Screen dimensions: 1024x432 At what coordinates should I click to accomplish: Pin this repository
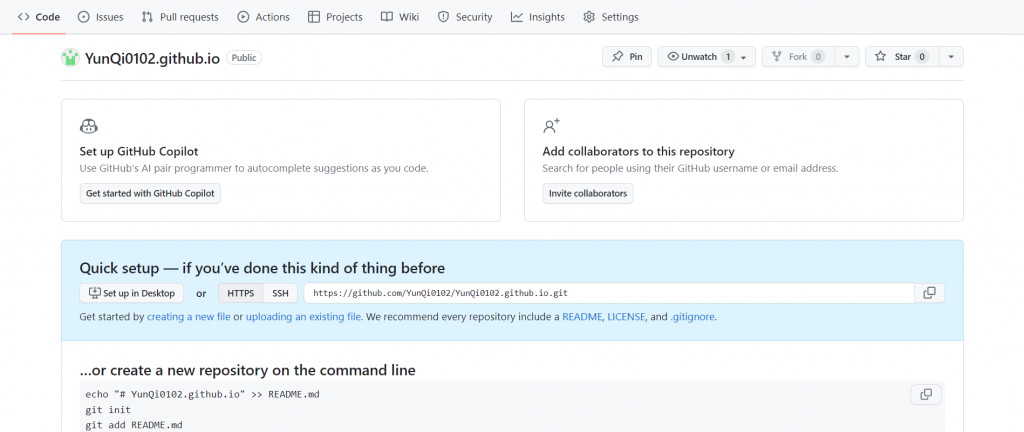coord(627,57)
